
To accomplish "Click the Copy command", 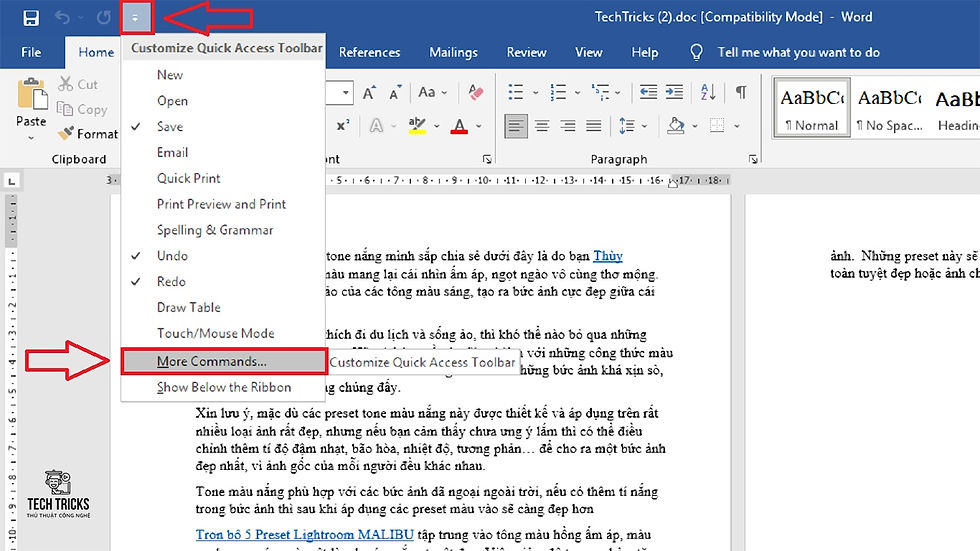I will [82, 109].
